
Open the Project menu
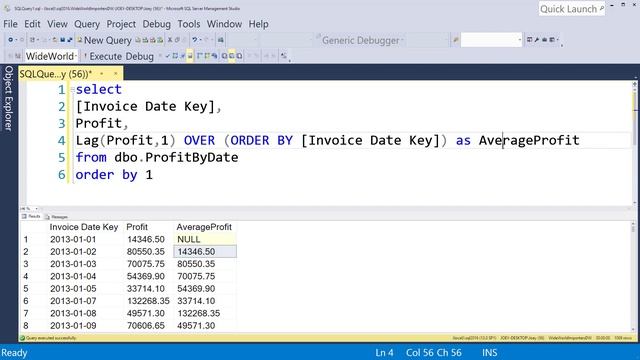point(121,24)
